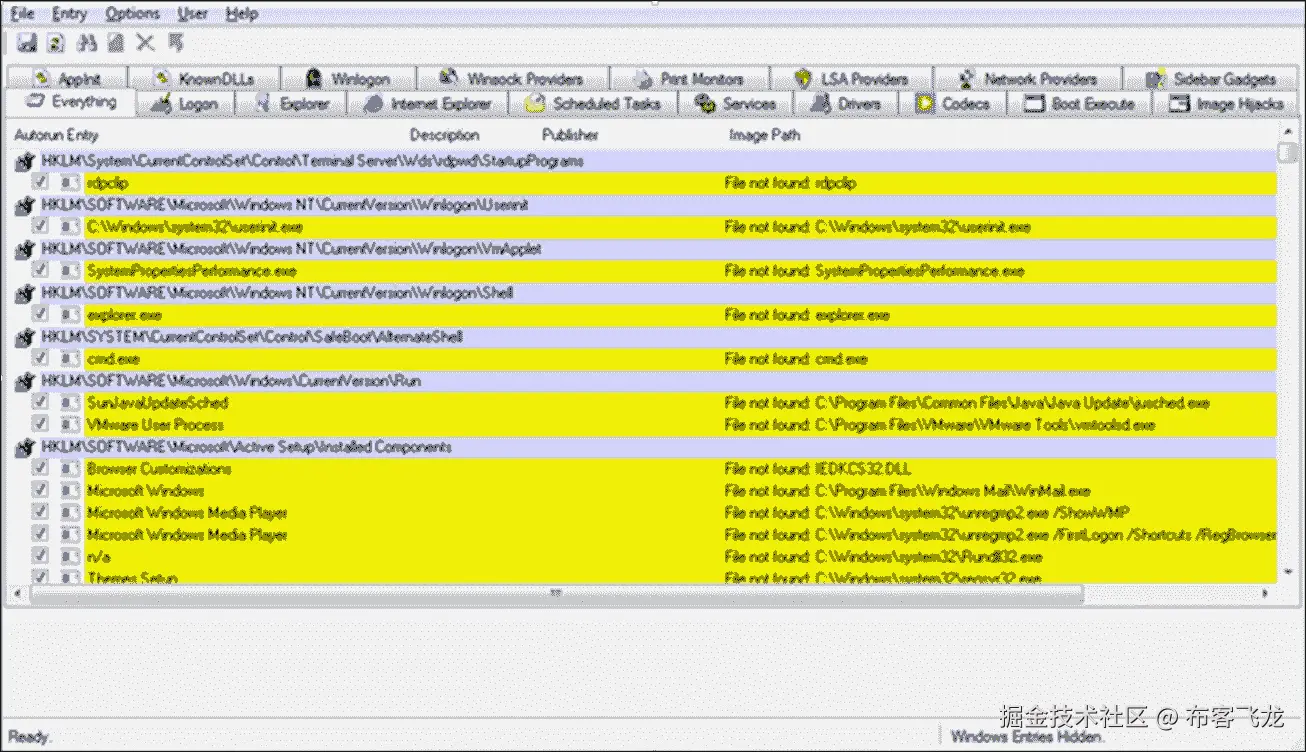
Task: Uncheck the rdpclip entry
Action: pos(39,183)
